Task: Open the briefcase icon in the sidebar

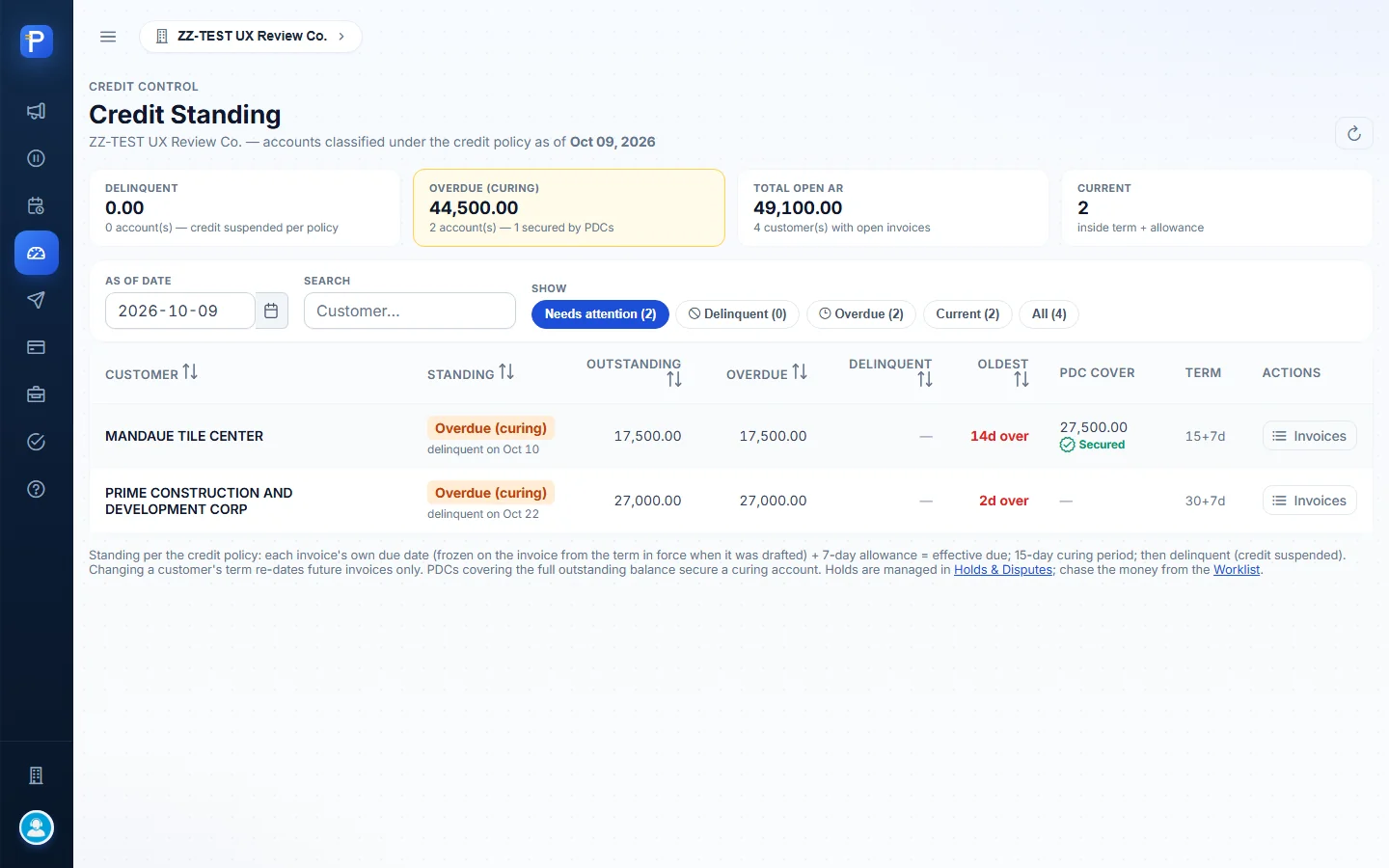Action: tap(37, 394)
